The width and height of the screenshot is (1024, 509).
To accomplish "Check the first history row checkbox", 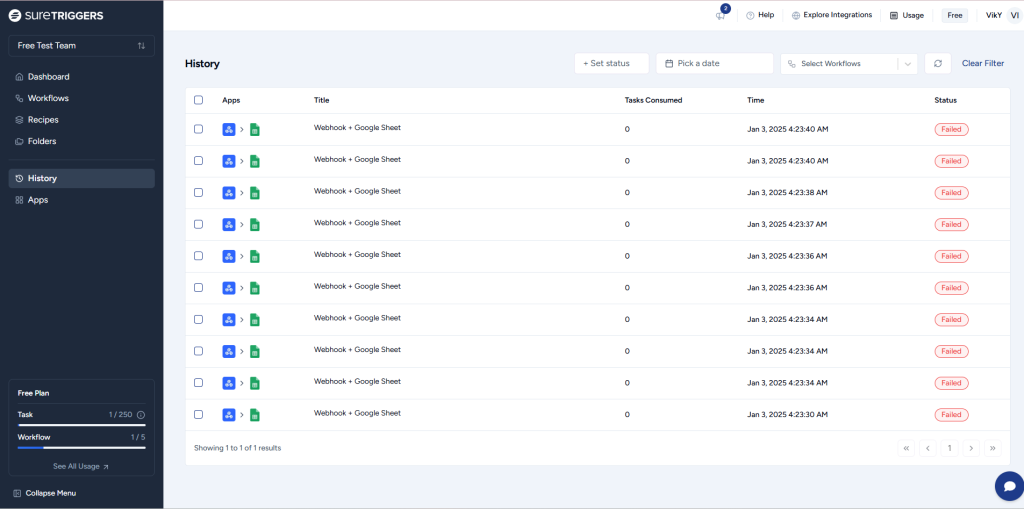I will tap(198, 129).
